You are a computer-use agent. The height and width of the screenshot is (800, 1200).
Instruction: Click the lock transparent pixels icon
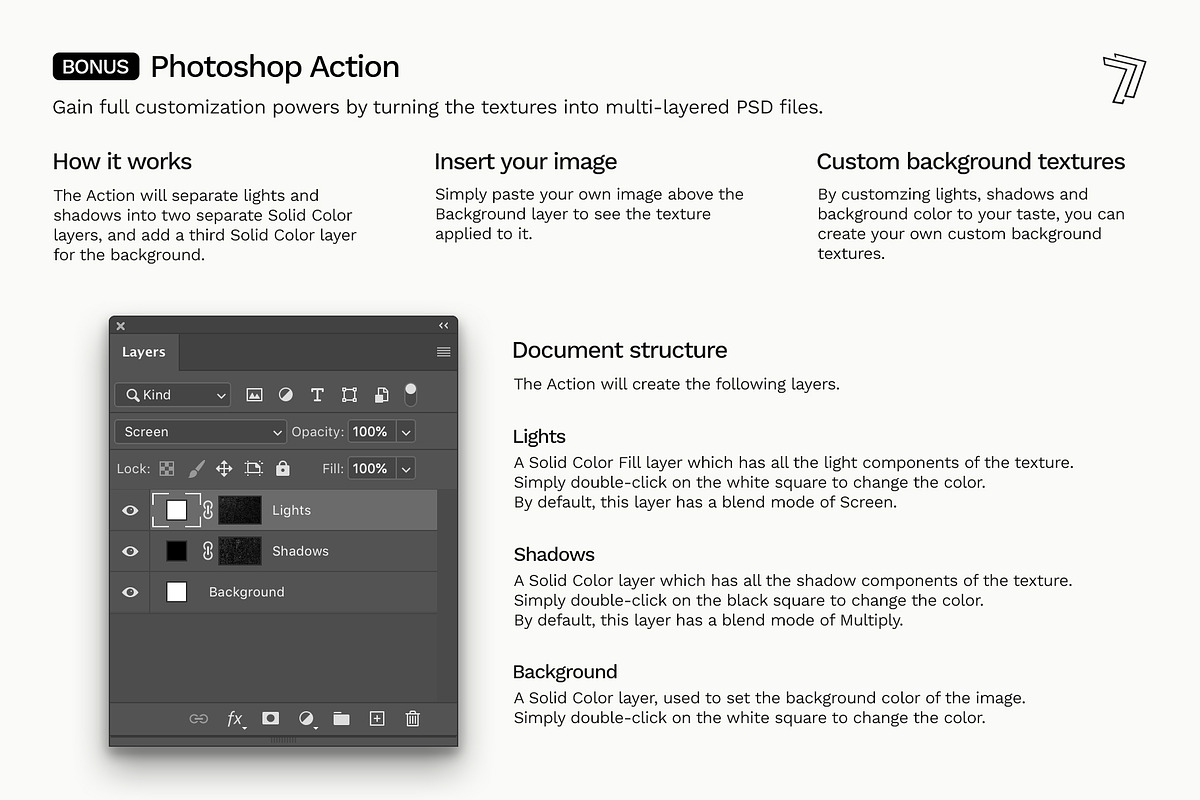(x=167, y=468)
